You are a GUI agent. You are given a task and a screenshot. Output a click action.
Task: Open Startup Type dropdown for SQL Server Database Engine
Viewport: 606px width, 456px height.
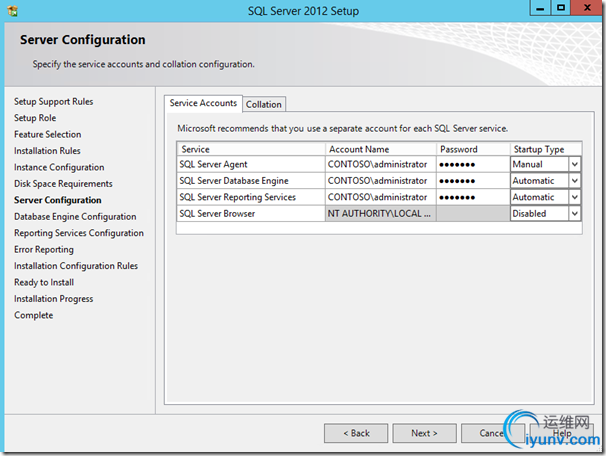(574, 180)
